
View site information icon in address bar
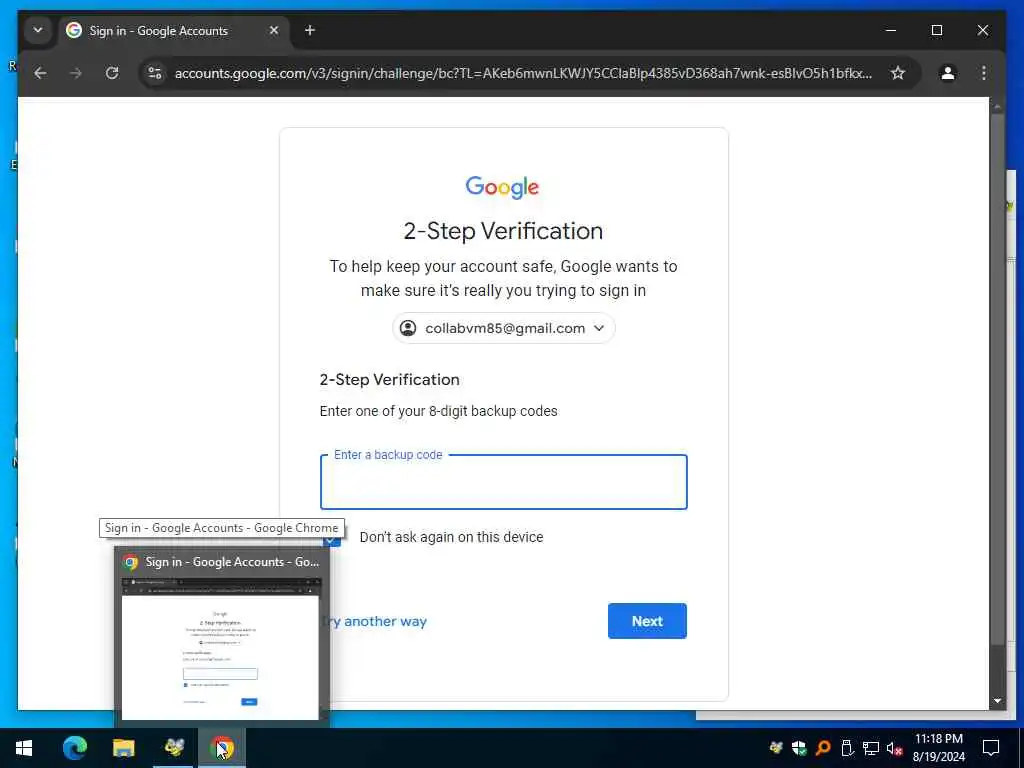(x=155, y=73)
